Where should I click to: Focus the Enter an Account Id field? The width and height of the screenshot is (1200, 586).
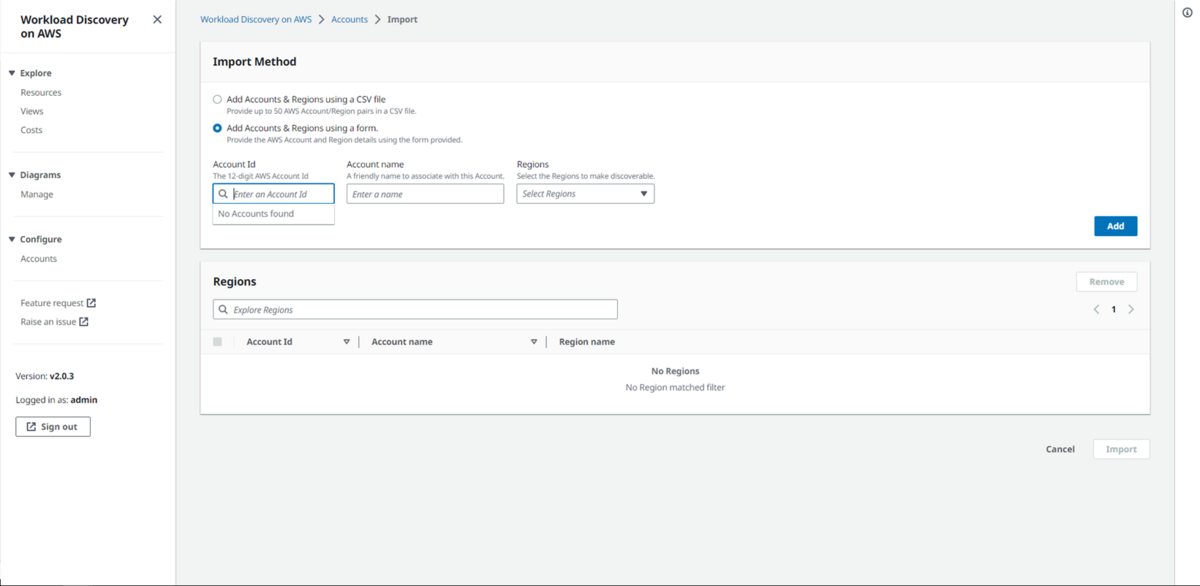pyautogui.click(x=273, y=194)
